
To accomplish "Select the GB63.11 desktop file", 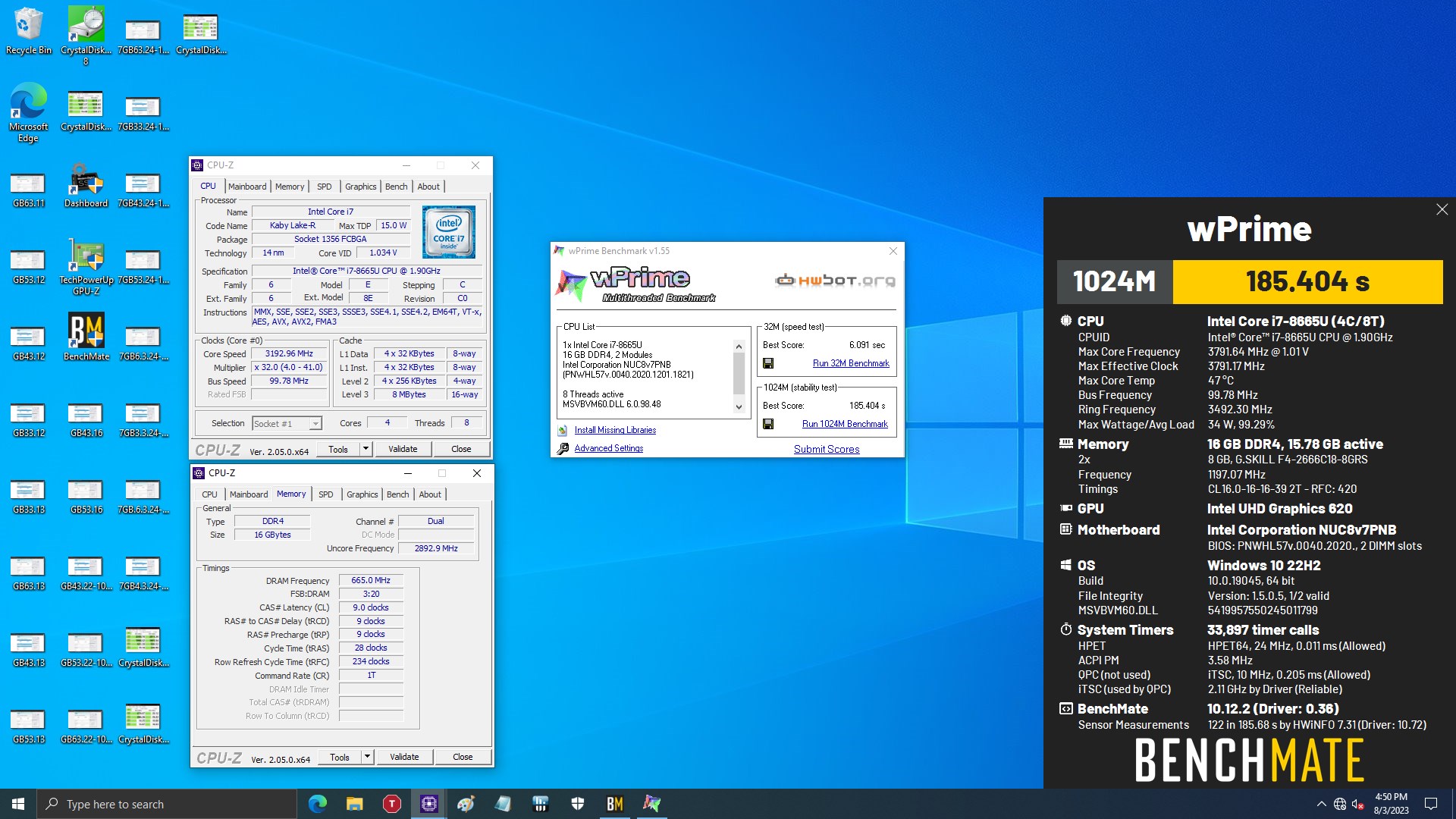I will click(x=28, y=190).
